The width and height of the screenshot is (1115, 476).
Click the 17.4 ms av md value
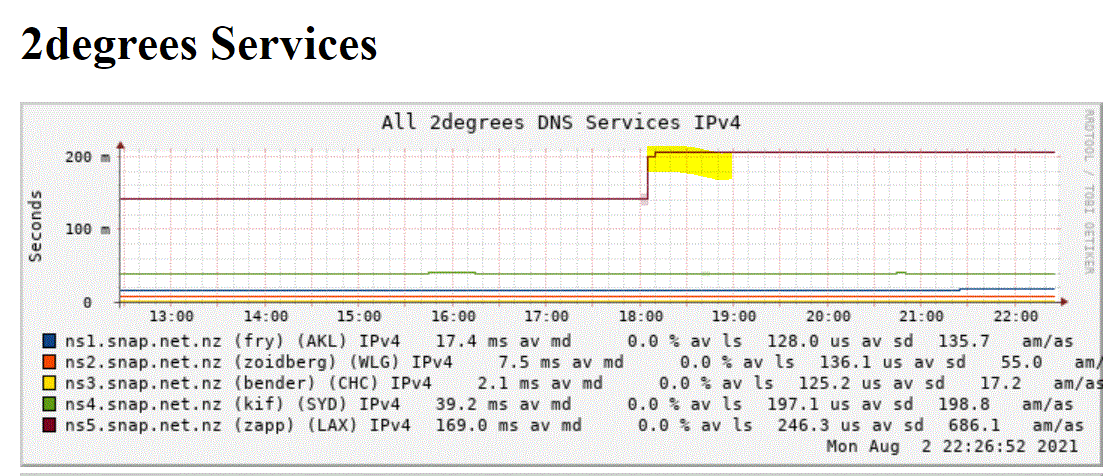click(x=503, y=342)
